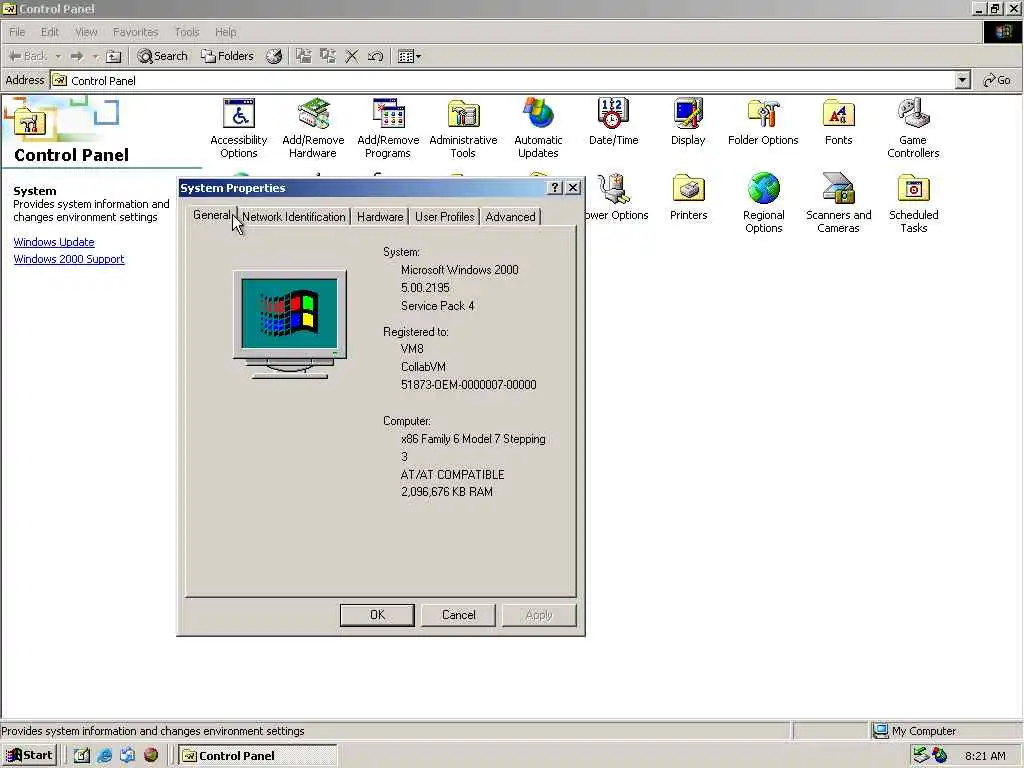Viewport: 1024px width, 768px height.
Task: Switch to the General tab
Action: [212, 215]
